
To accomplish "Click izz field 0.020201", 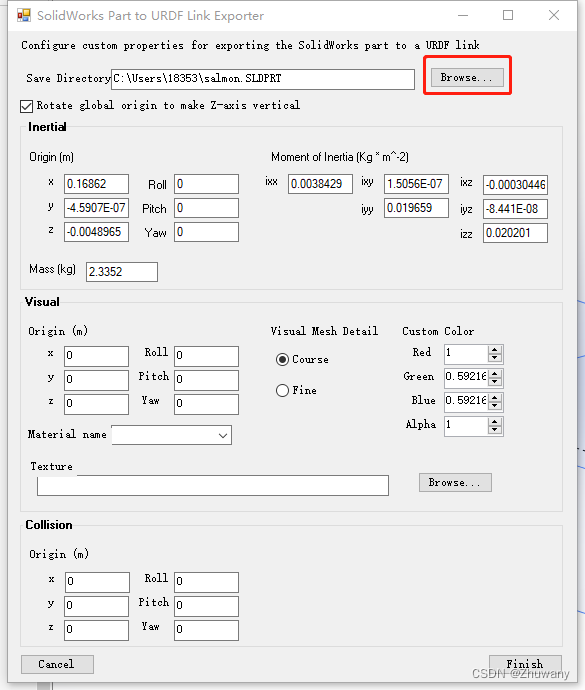I will click(515, 233).
